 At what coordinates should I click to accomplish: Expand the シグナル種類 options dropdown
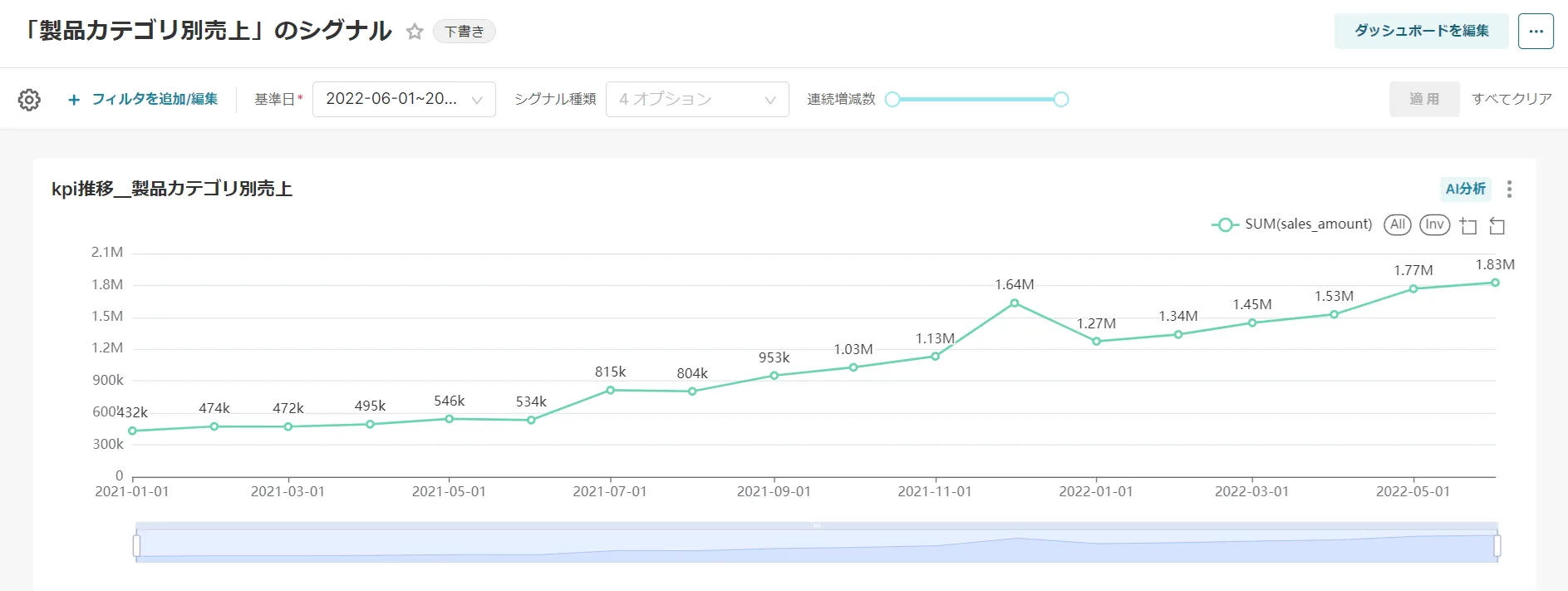coord(696,100)
